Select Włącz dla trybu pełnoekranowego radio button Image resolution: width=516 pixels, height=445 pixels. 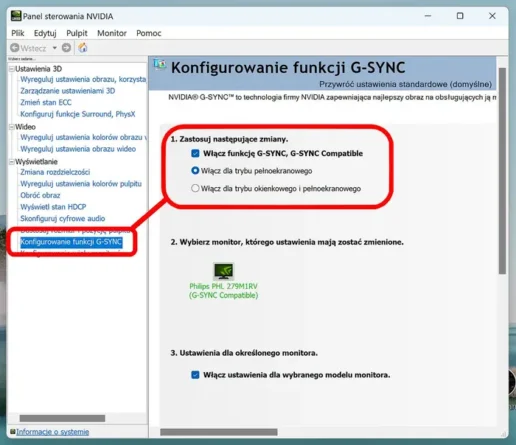(x=195, y=171)
